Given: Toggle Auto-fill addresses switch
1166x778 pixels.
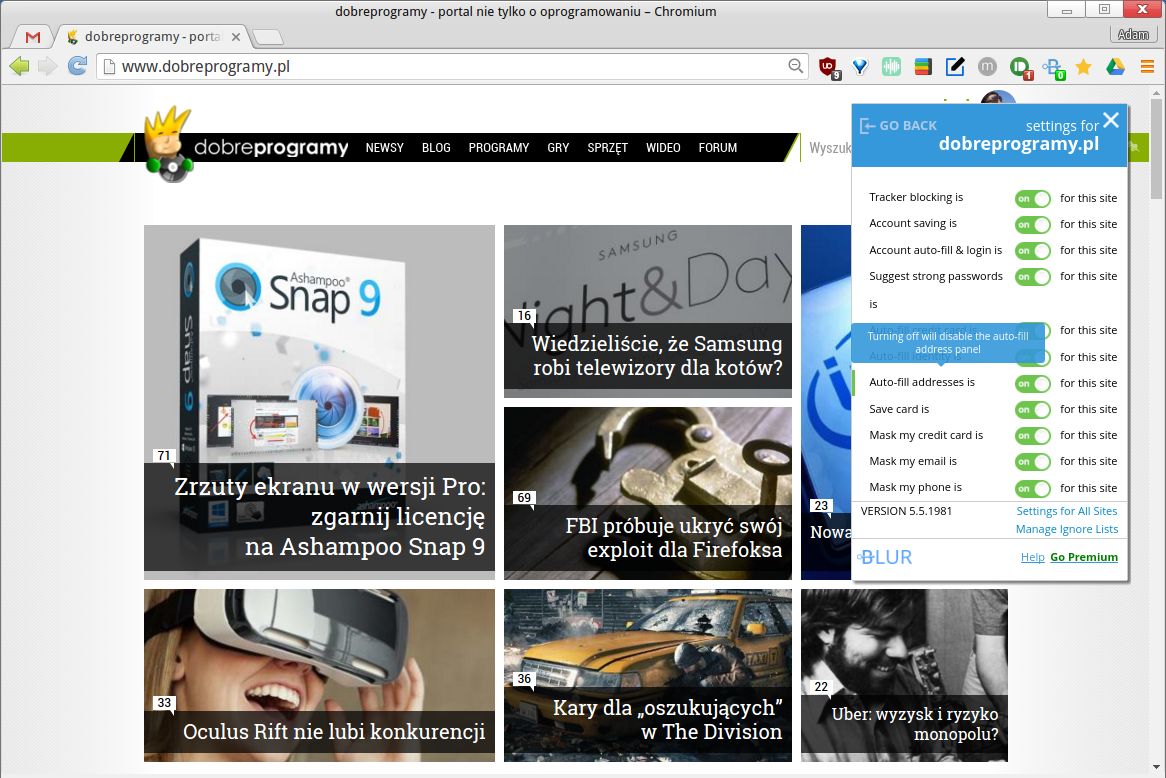Looking at the screenshot, I should 1033,384.
